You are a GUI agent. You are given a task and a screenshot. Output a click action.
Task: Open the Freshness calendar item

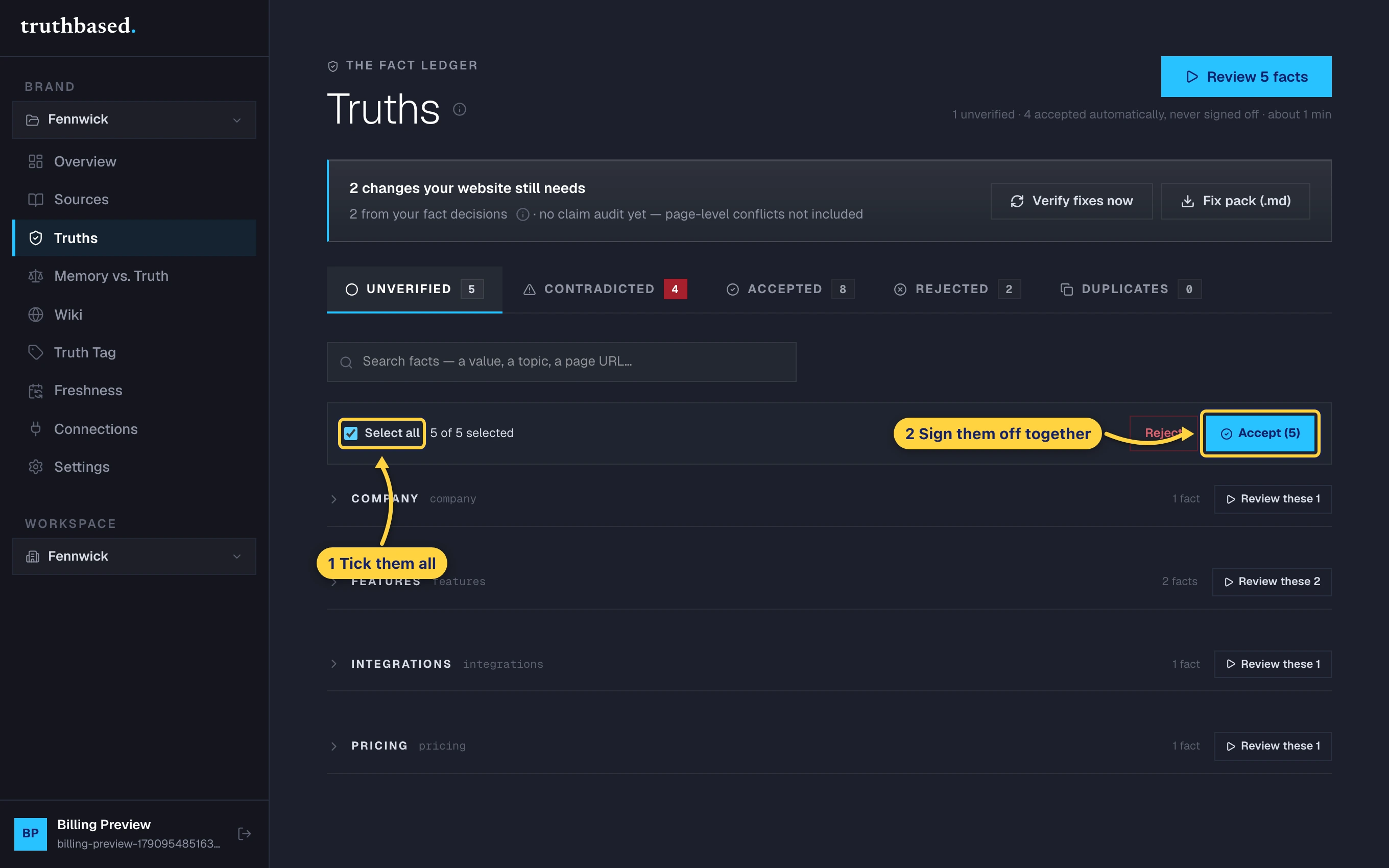134,391
